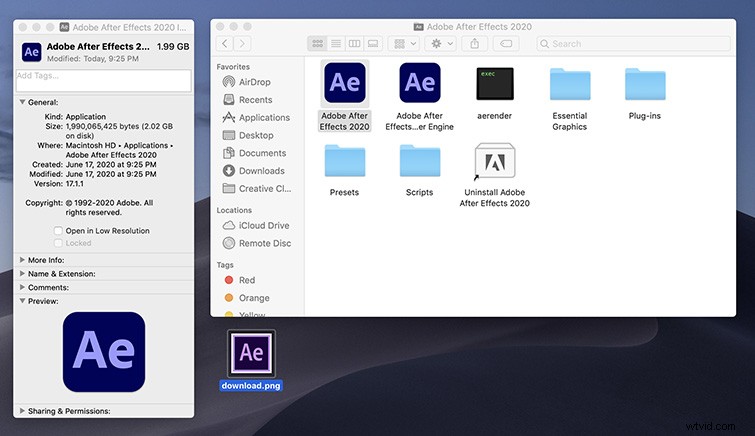Screen dimensions: 755x436
Task: Expand the More Info section
Action: coord(22,260)
